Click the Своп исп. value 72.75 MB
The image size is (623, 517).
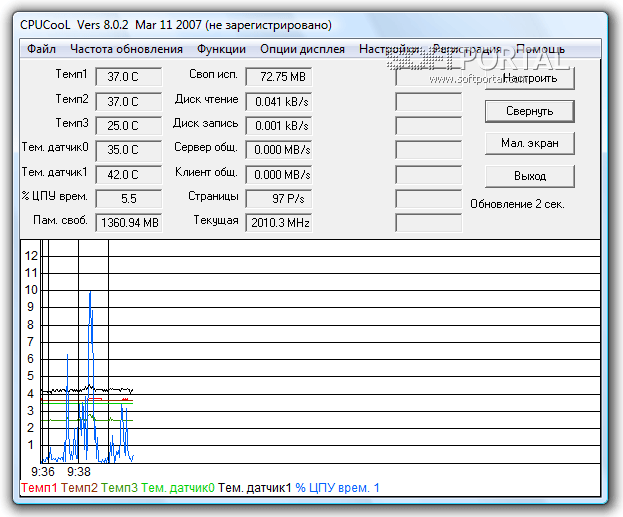pos(279,77)
